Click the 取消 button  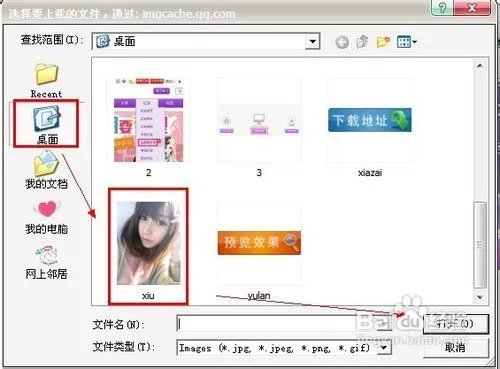pyautogui.click(x=456, y=348)
